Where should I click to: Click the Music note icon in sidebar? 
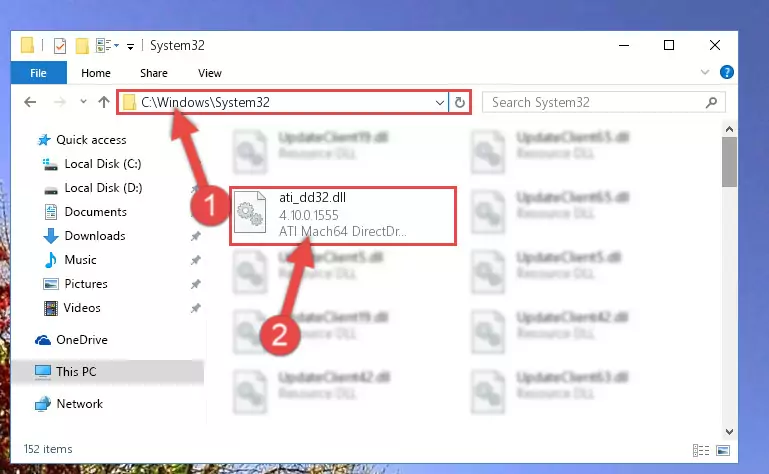tap(51, 260)
